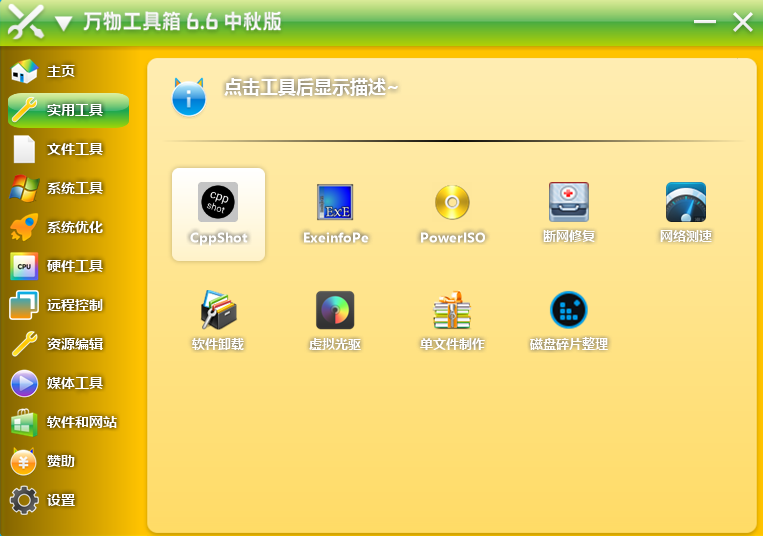Open the 资源编辑 category

[57, 344]
